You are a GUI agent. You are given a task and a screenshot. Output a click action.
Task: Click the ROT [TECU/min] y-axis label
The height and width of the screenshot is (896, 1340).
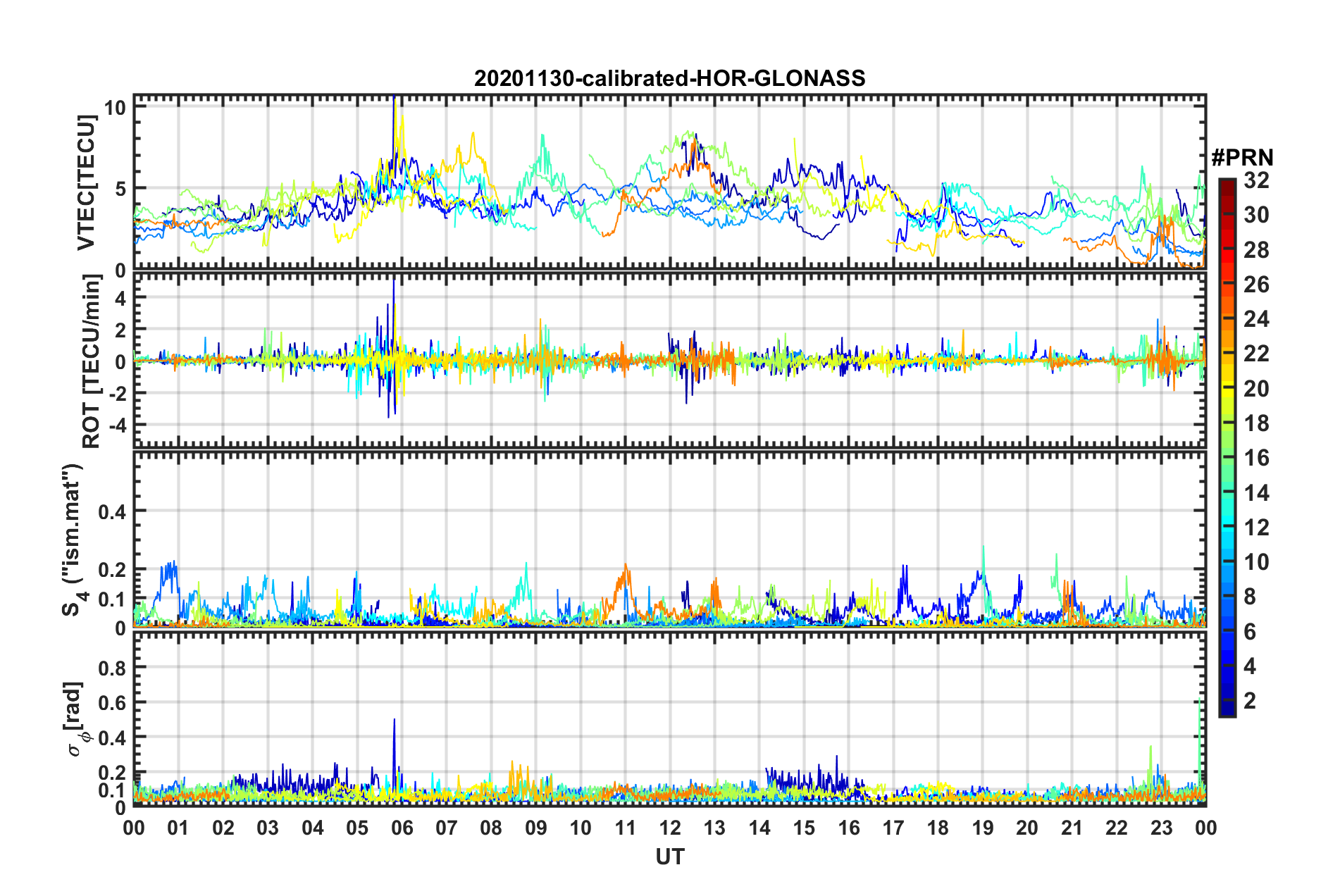[92, 361]
